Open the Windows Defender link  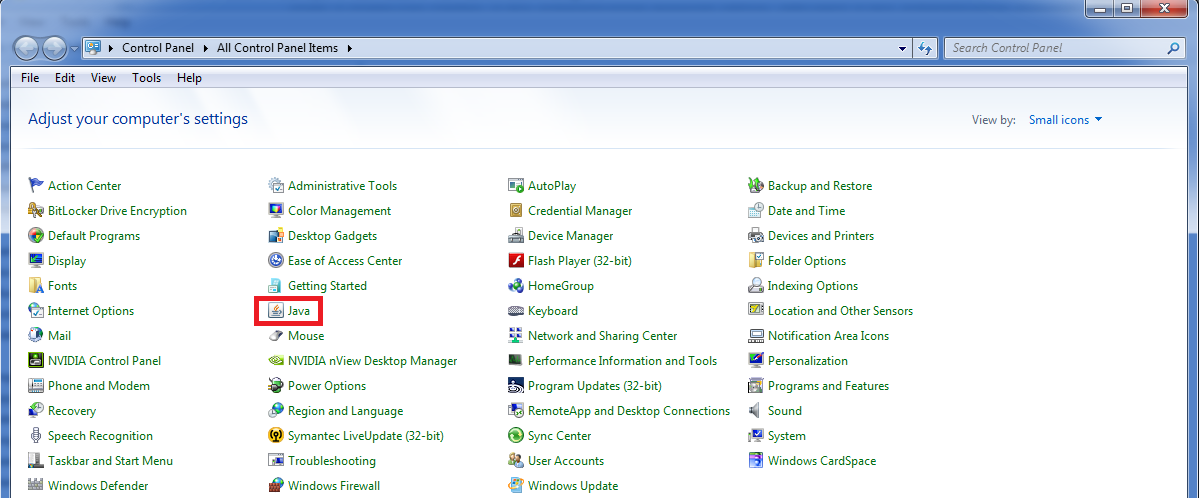point(98,486)
